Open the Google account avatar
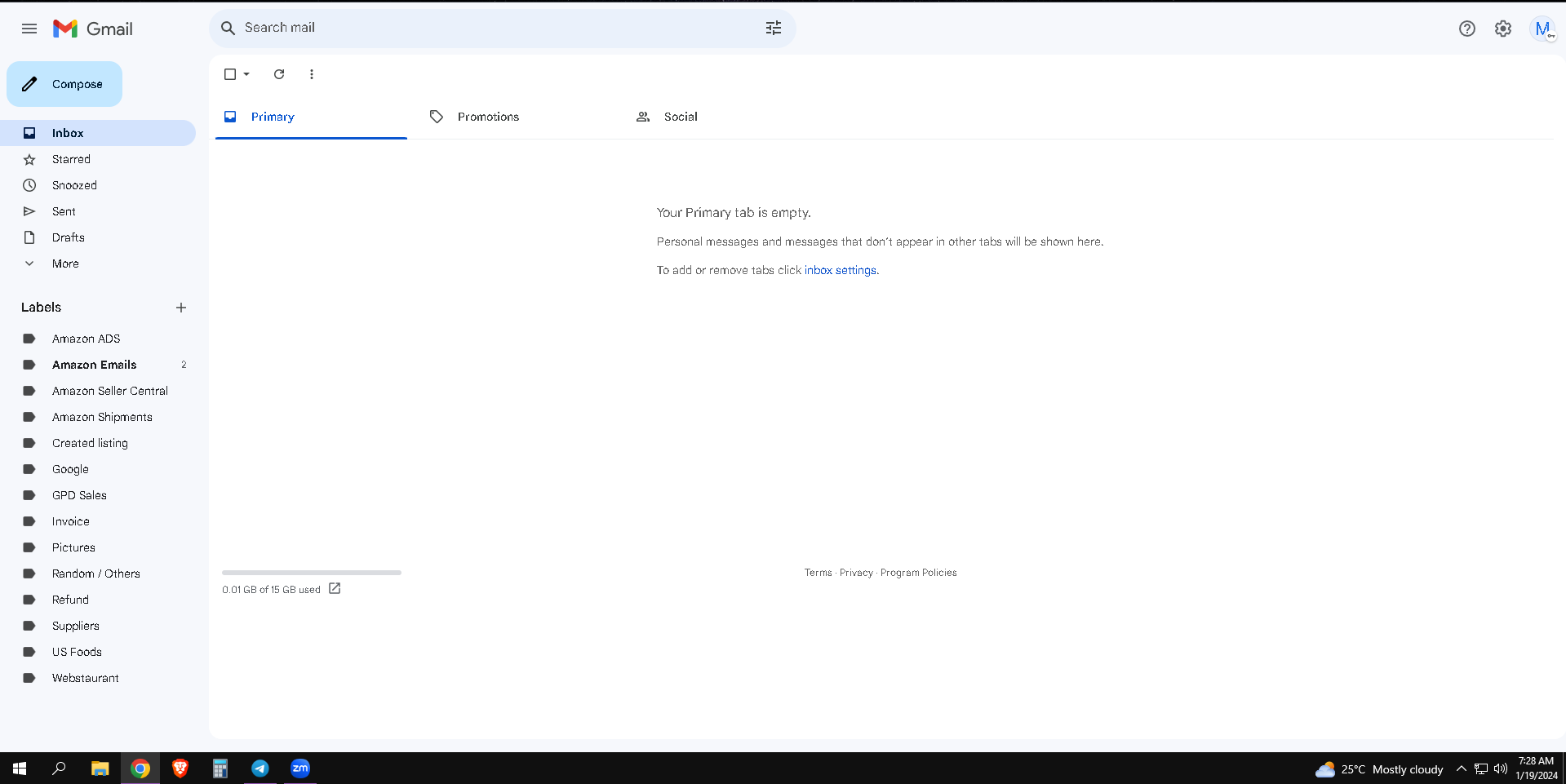The image size is (1566, 784). click(1542, 29)
